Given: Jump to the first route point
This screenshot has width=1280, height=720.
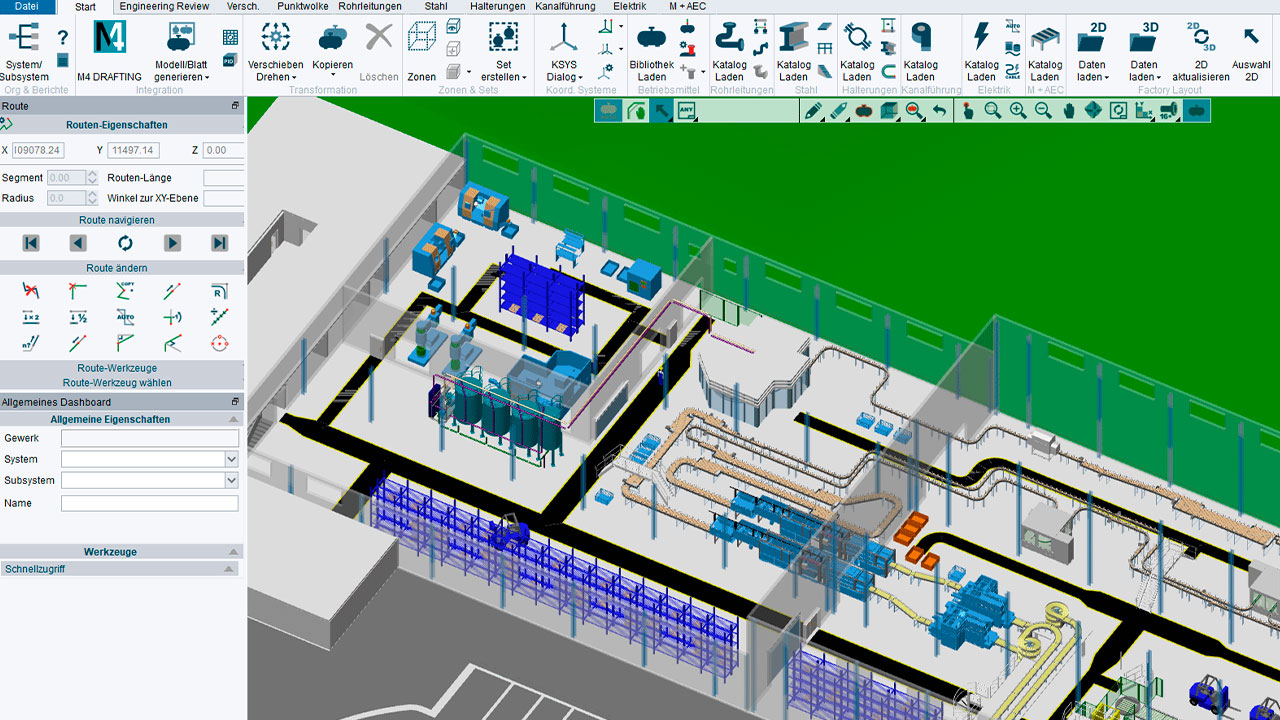Looking at the screenshot, I should tap(31, 243).
